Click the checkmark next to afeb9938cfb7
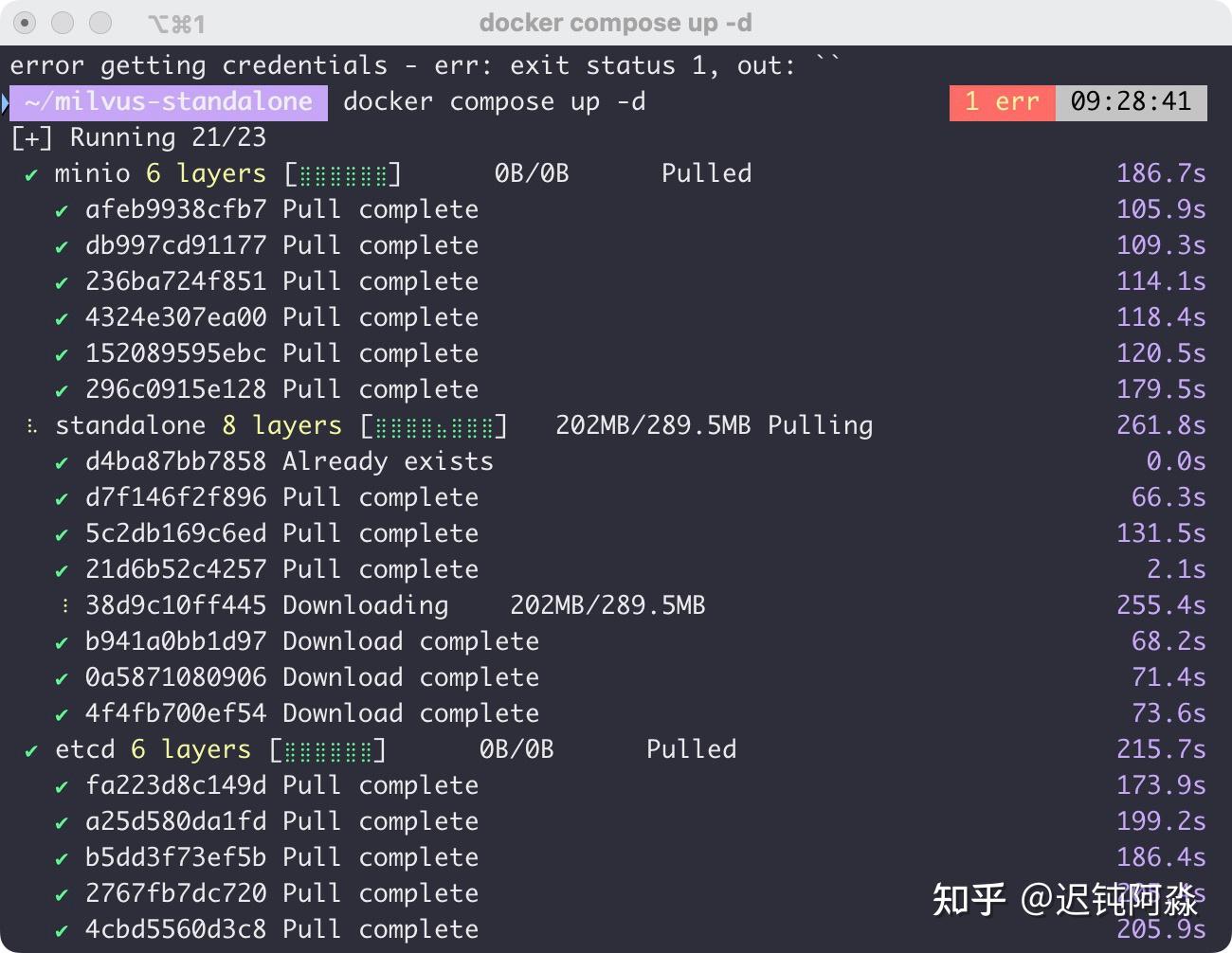This screenshot has height=953, width=1232. 62,211
